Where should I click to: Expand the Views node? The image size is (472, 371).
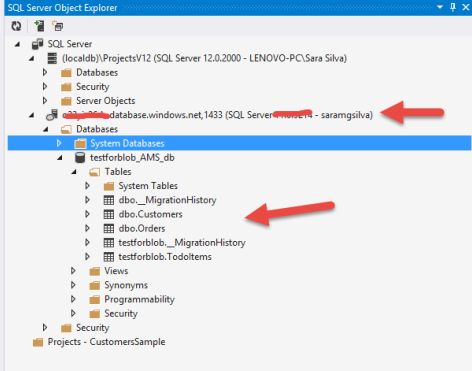point(73,271)
